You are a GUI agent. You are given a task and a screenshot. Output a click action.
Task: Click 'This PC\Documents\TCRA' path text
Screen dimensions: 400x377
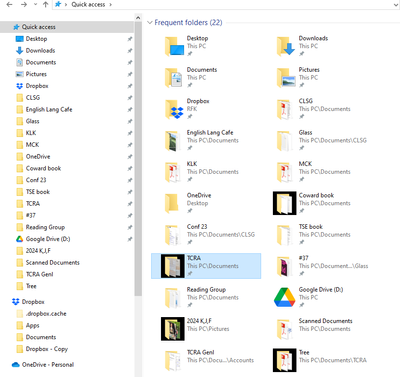coord(333,360)
